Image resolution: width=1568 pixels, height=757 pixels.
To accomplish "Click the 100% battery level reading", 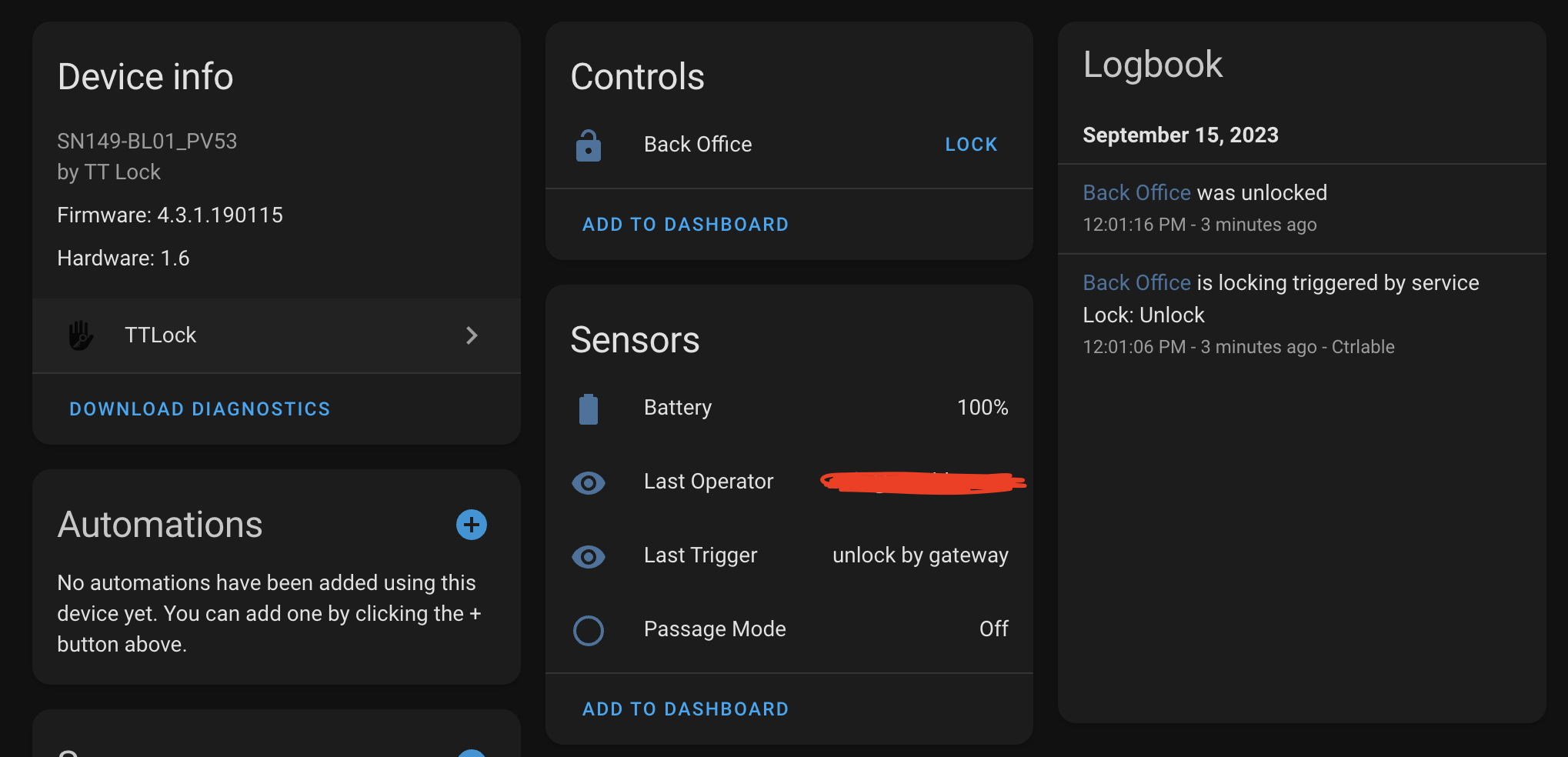I will (983, 408).
